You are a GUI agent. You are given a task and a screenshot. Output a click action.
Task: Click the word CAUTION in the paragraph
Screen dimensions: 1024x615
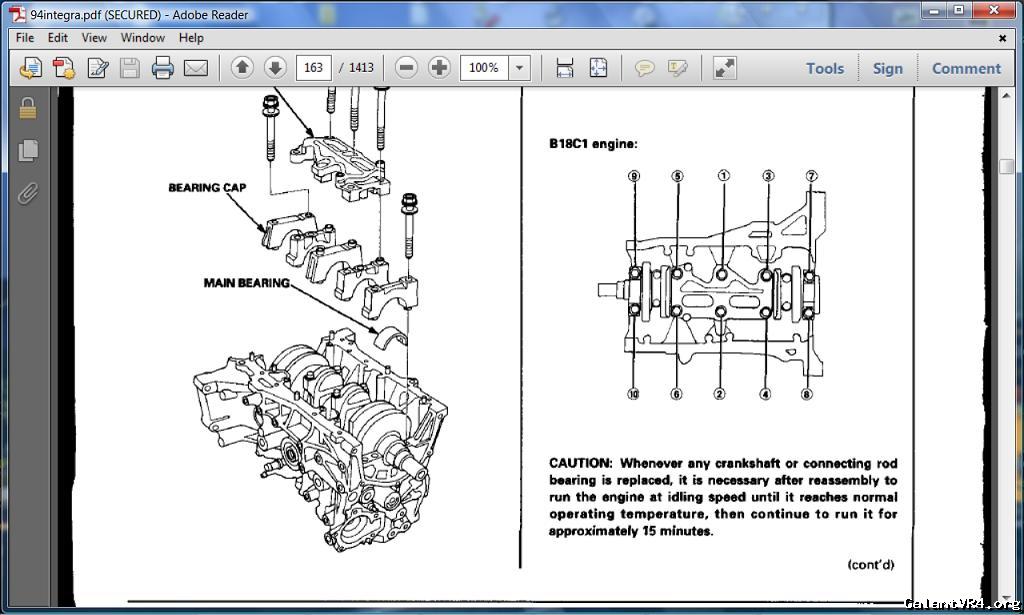click(581, 464)
